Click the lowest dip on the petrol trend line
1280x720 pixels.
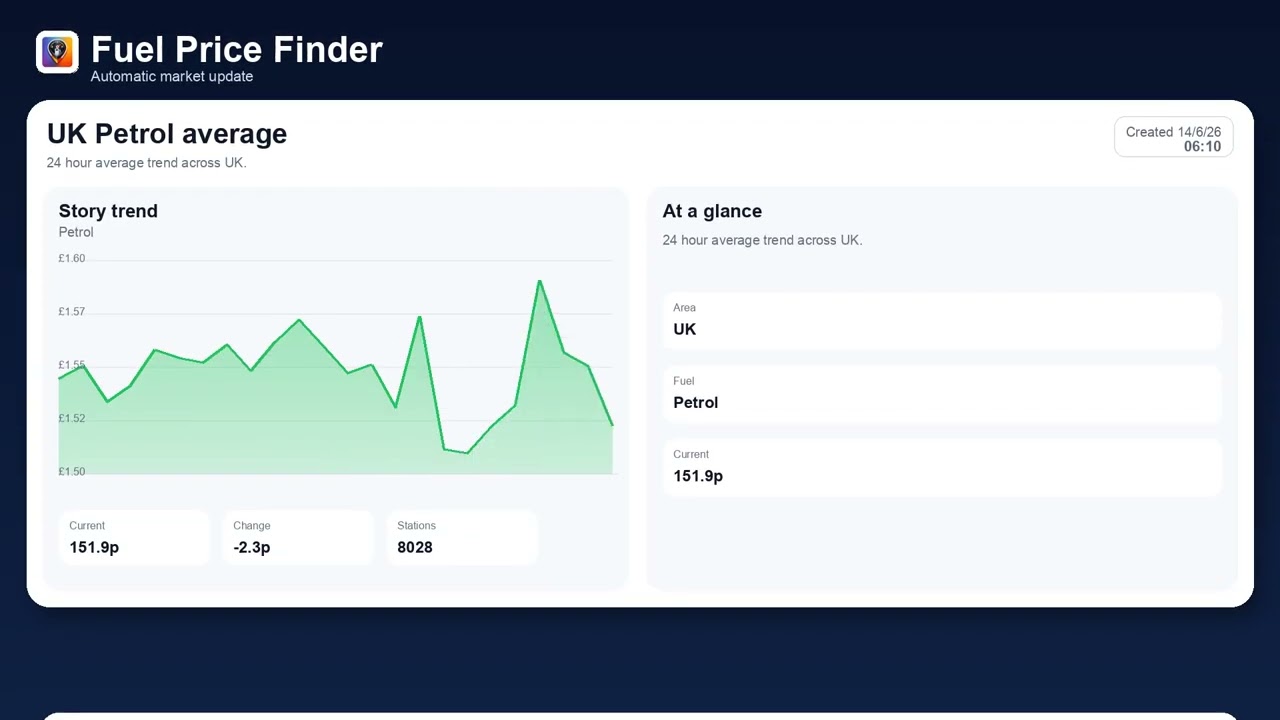tap(467, 453)
